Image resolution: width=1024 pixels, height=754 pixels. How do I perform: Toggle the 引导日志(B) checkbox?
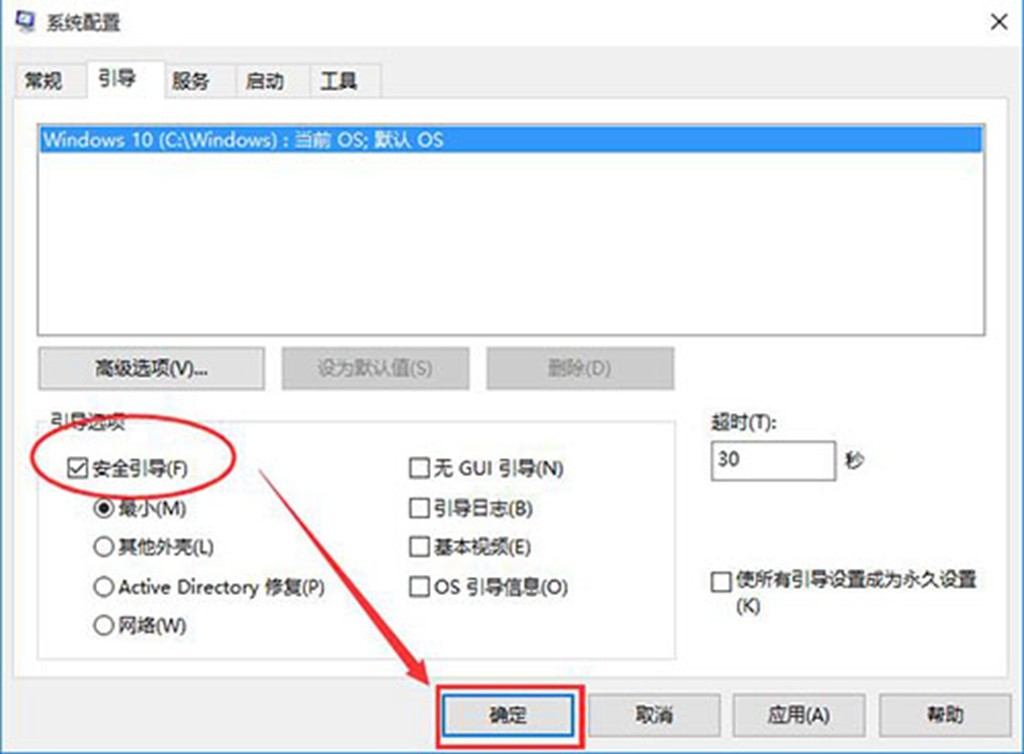coord(419,508)
